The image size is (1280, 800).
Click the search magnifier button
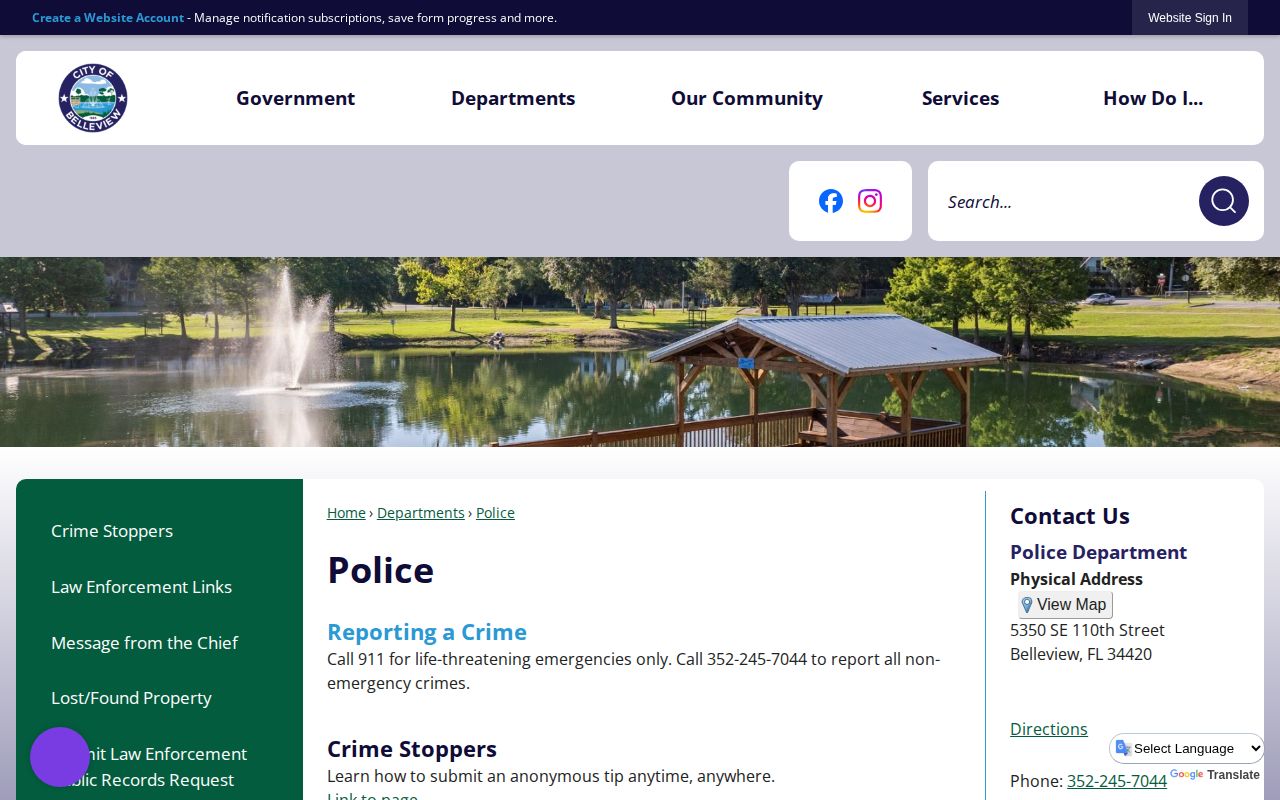pyautogui.click(x=1224, y=201)
